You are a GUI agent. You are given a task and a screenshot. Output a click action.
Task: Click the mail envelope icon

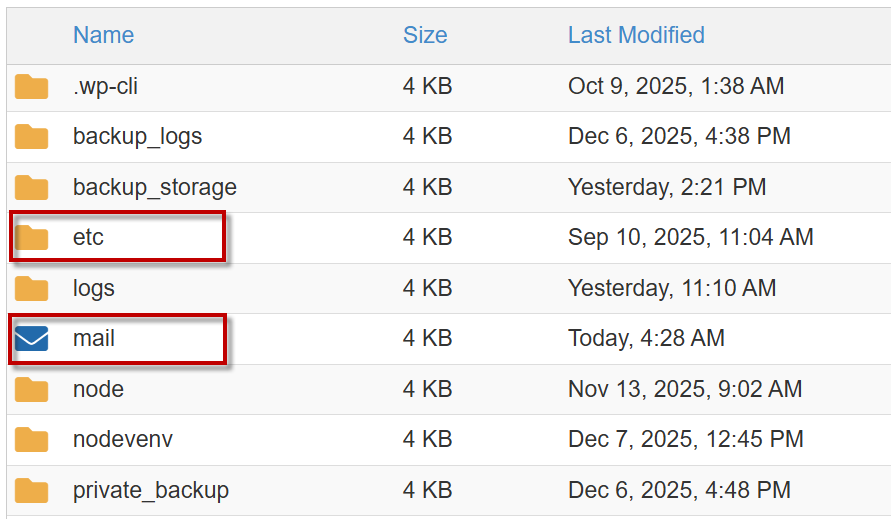tap(32, 339)
